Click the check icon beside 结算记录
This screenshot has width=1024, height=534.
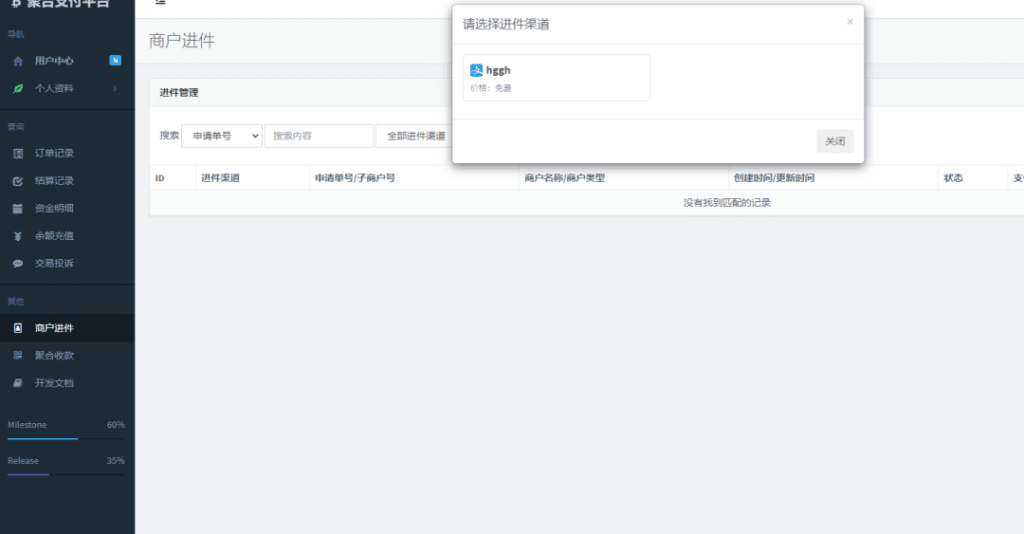18,181
